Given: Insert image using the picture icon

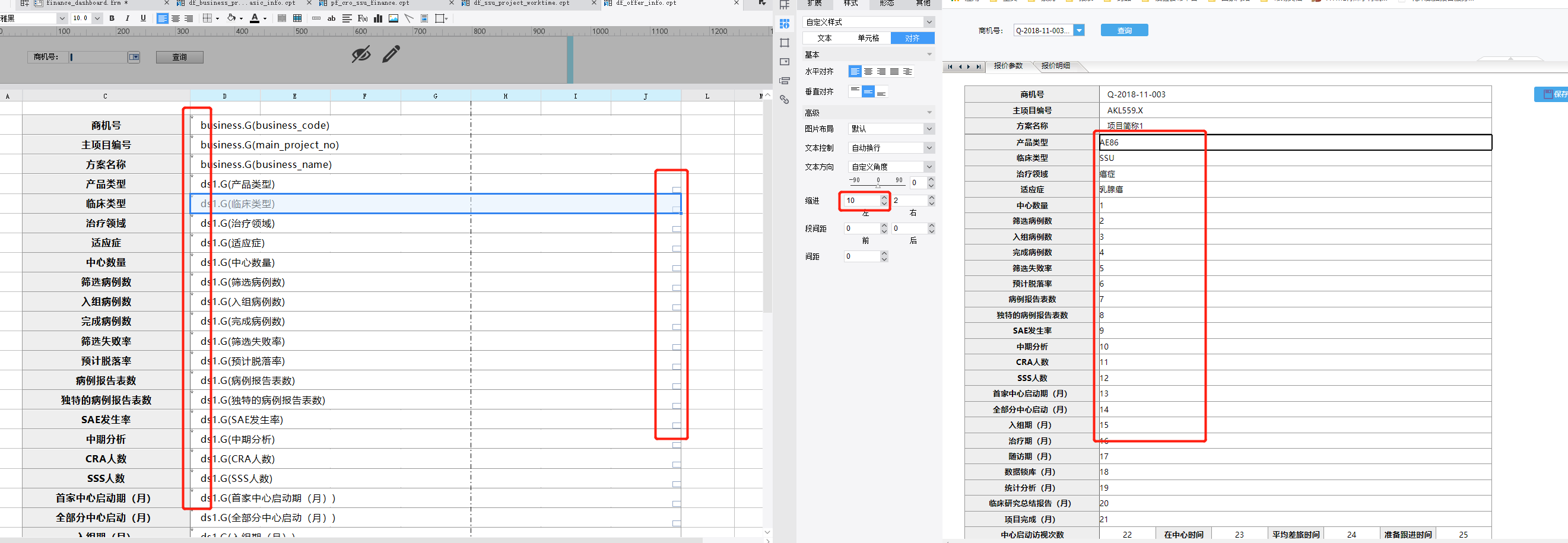Looking at the screenshot, I should click(x=394, y=18).
